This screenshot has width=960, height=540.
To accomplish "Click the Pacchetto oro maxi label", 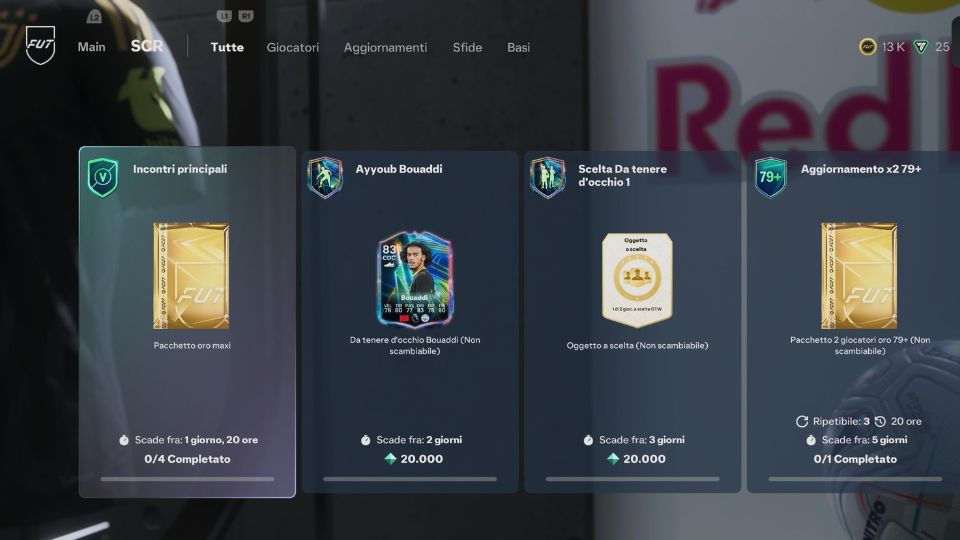I will [x=192, y=345].
